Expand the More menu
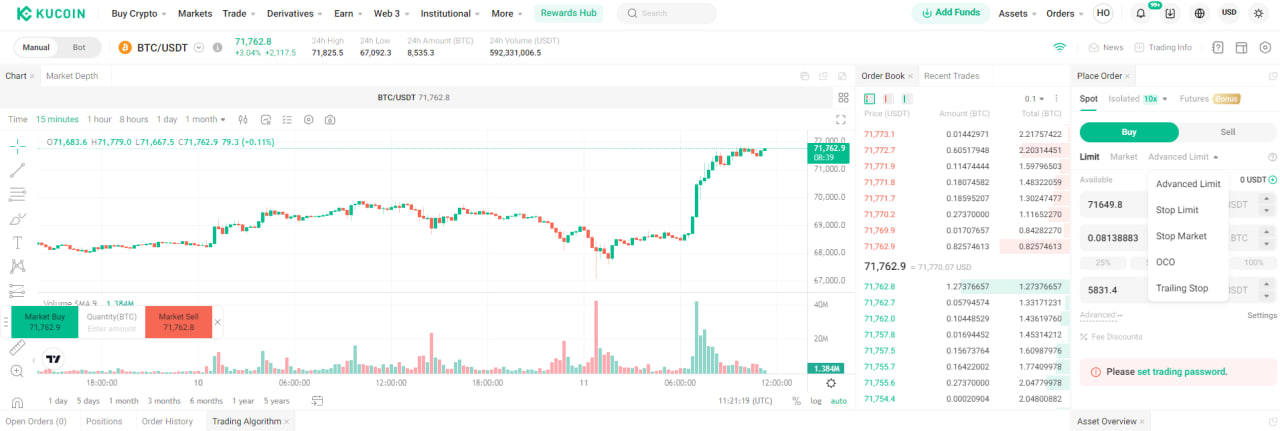The height and width of the screenshot is (431, 1280). (x=507, y=14)
